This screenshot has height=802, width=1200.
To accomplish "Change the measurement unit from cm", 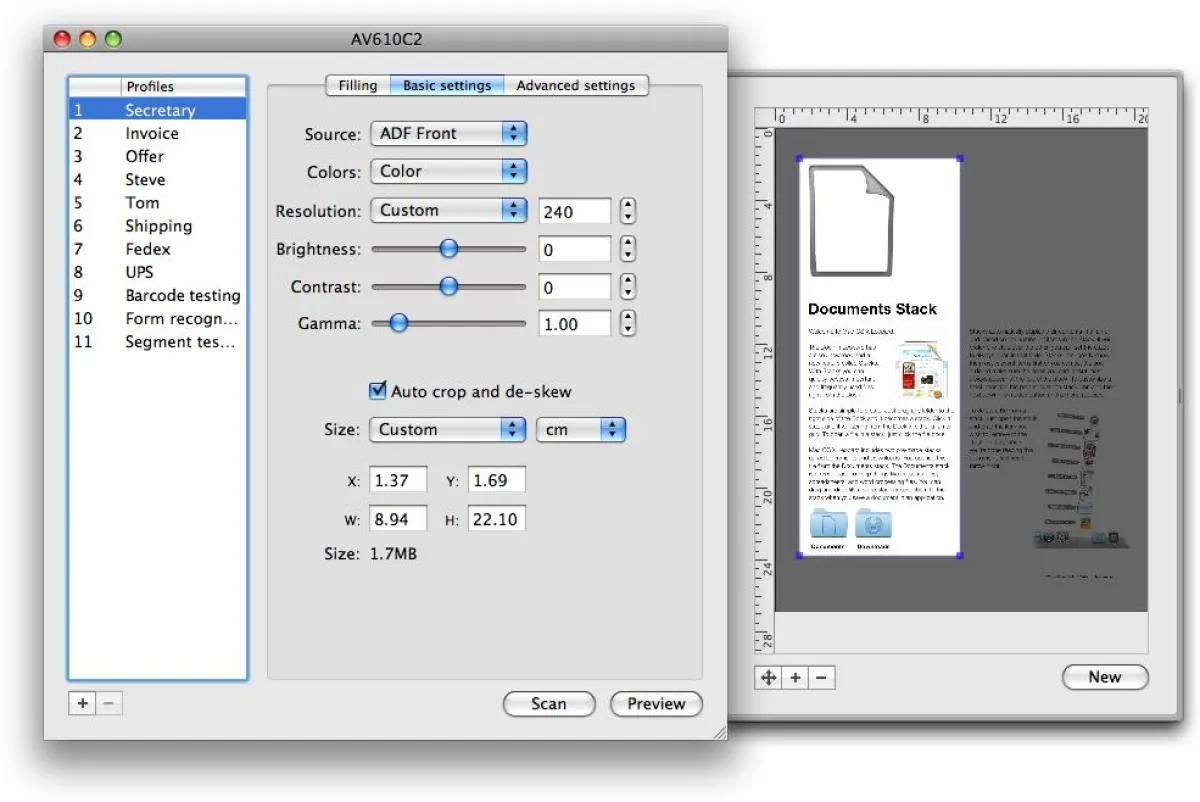I will coord(581,429).
